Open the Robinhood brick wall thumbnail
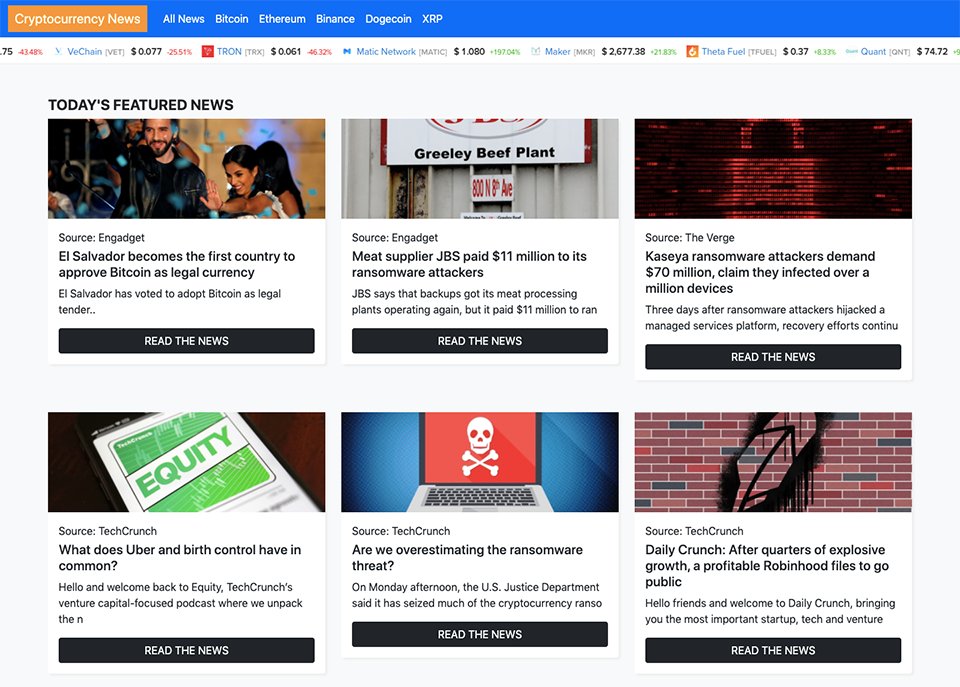Viewport: 960px width, 687px height. pyautogui.click(x=773, y=462)
